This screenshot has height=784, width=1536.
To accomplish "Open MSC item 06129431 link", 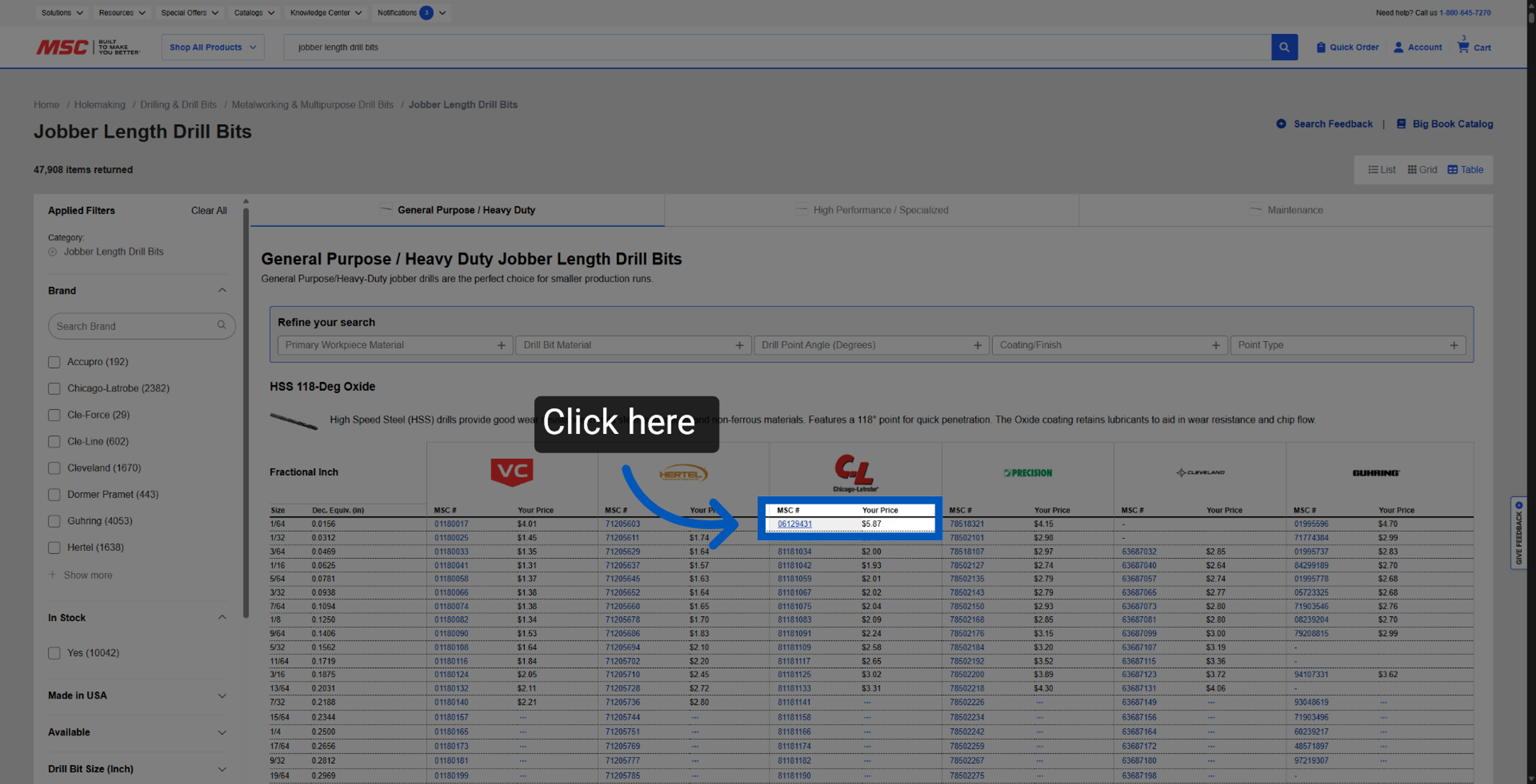I will [x=794, y=524].
